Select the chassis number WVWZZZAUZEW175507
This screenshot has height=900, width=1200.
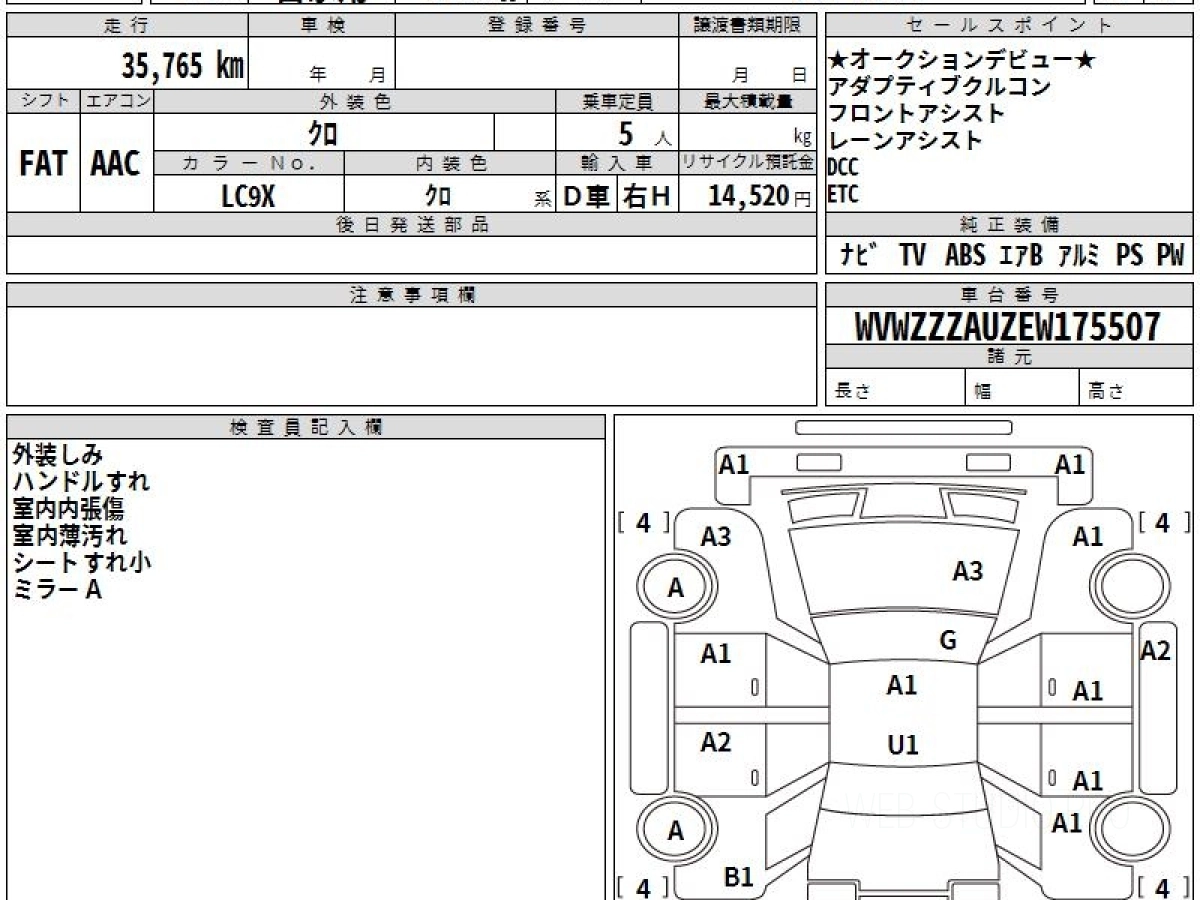tap(1008, 326)
